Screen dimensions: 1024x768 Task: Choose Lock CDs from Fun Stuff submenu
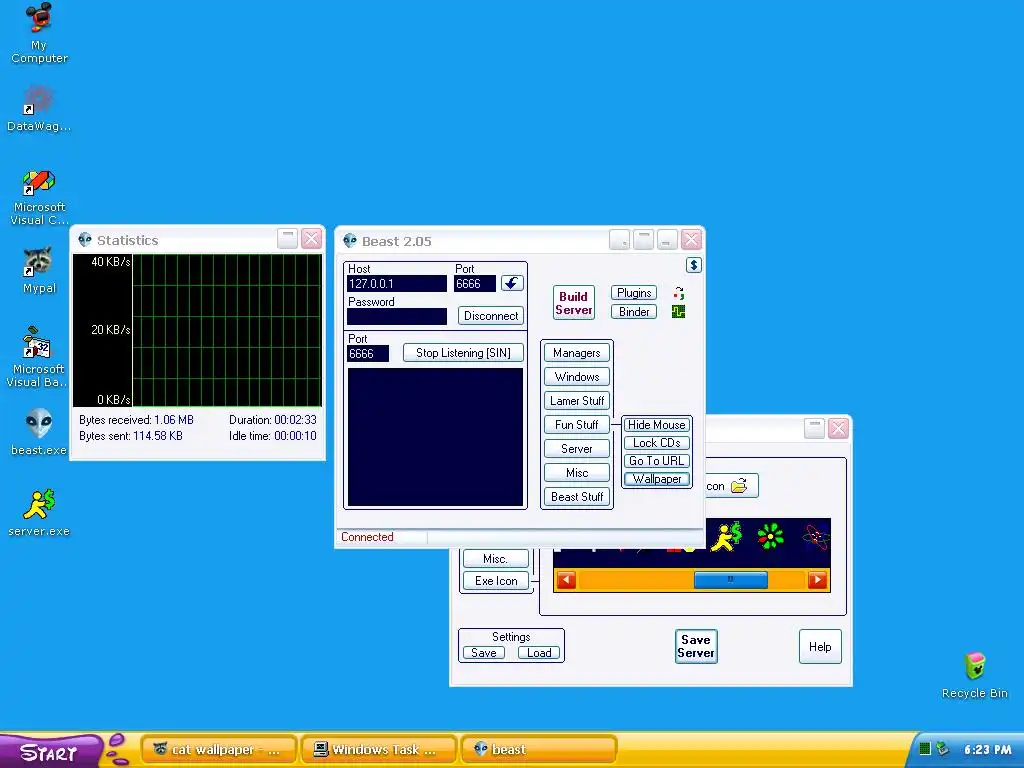[656, 443]
